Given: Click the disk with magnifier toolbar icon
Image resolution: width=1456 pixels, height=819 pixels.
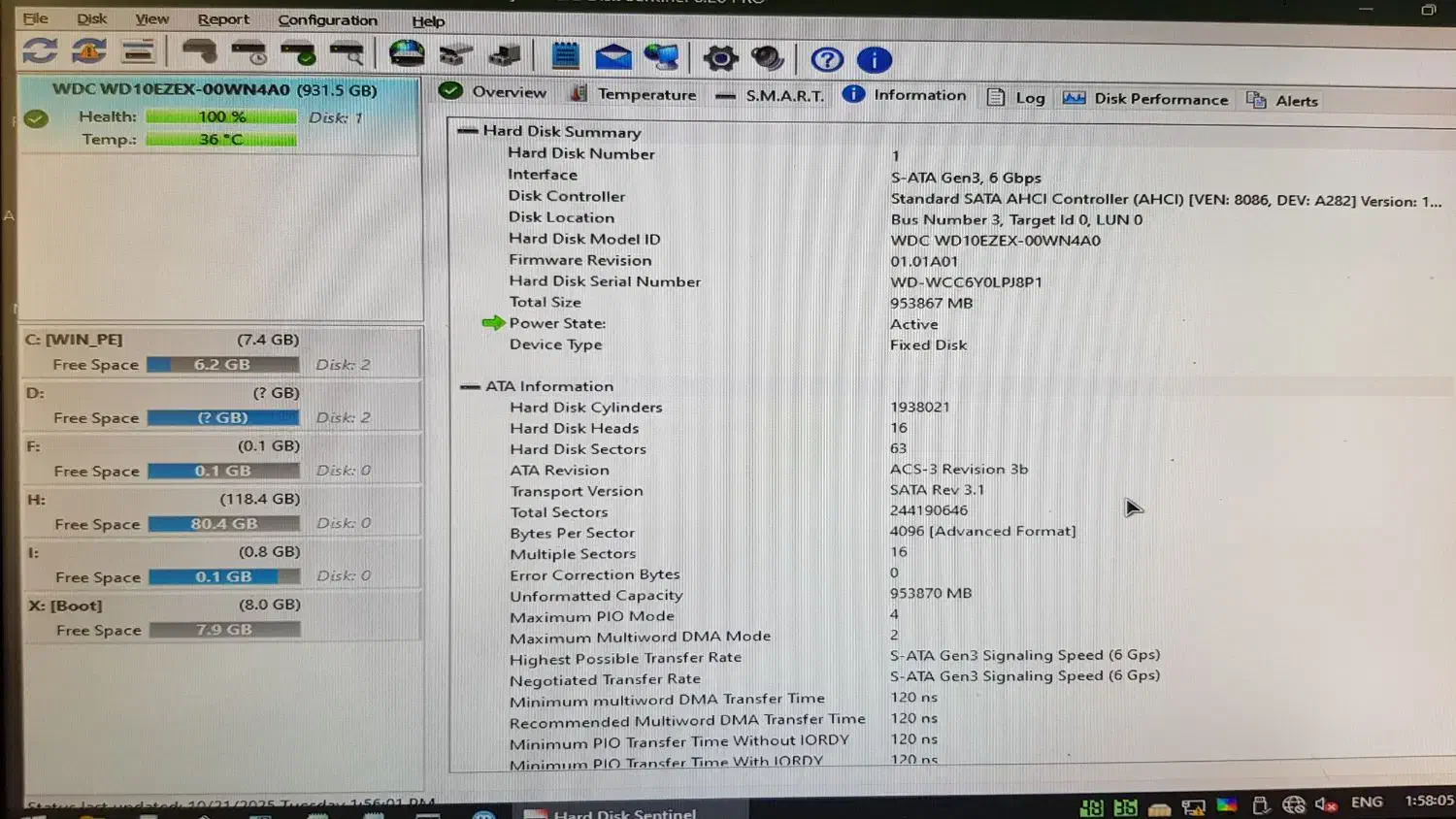Looking at the screenshot, I should 347,54.
